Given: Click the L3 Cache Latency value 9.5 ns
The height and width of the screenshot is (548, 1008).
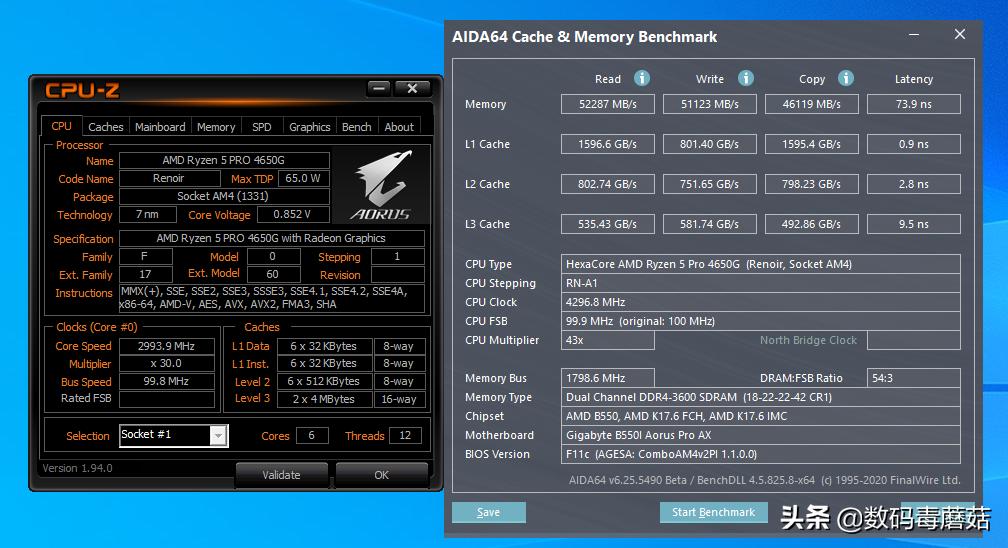Looking at the screenshot, I should coord(914,224).
